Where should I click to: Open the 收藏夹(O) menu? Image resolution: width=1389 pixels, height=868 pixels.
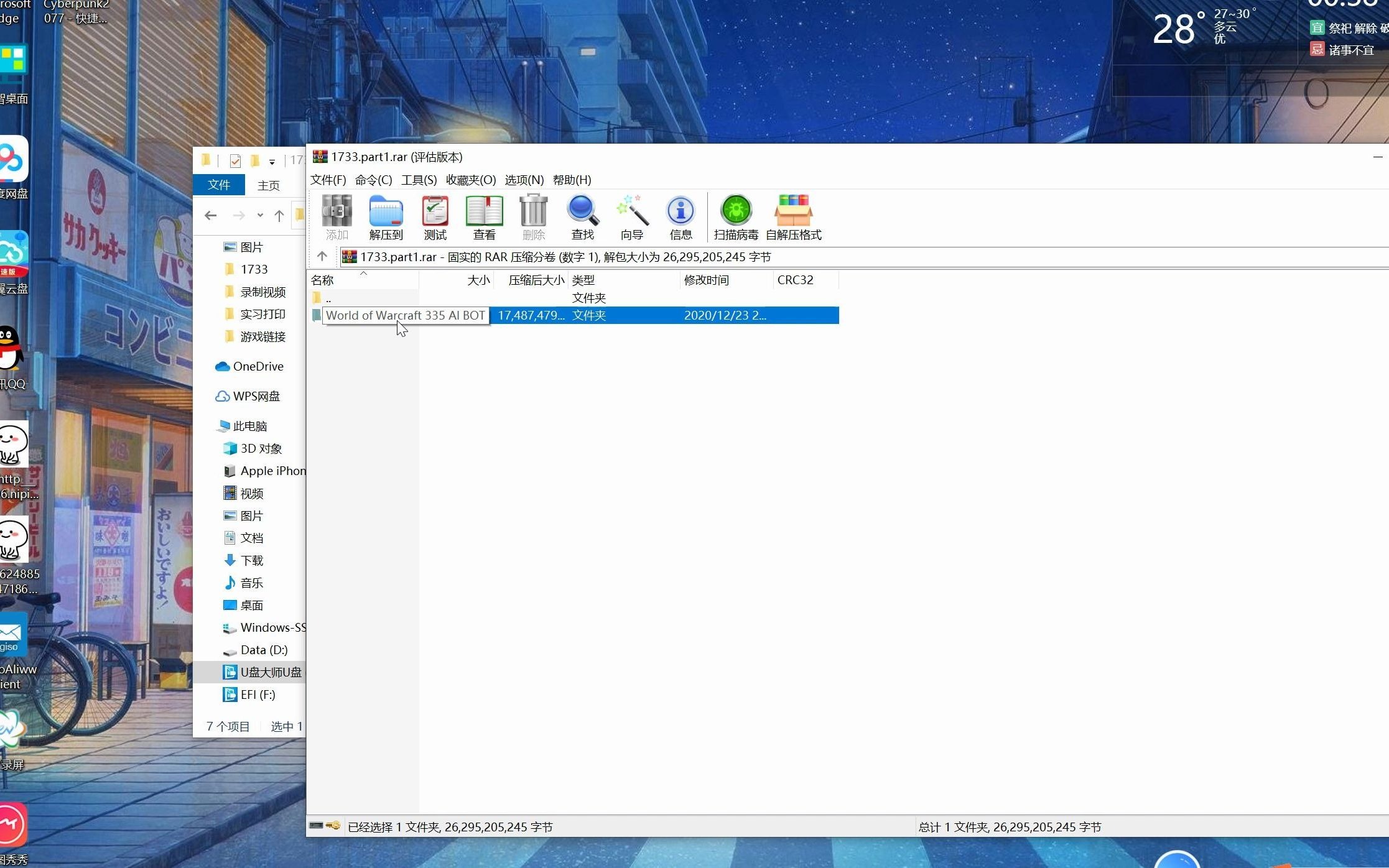pos(471,180)
